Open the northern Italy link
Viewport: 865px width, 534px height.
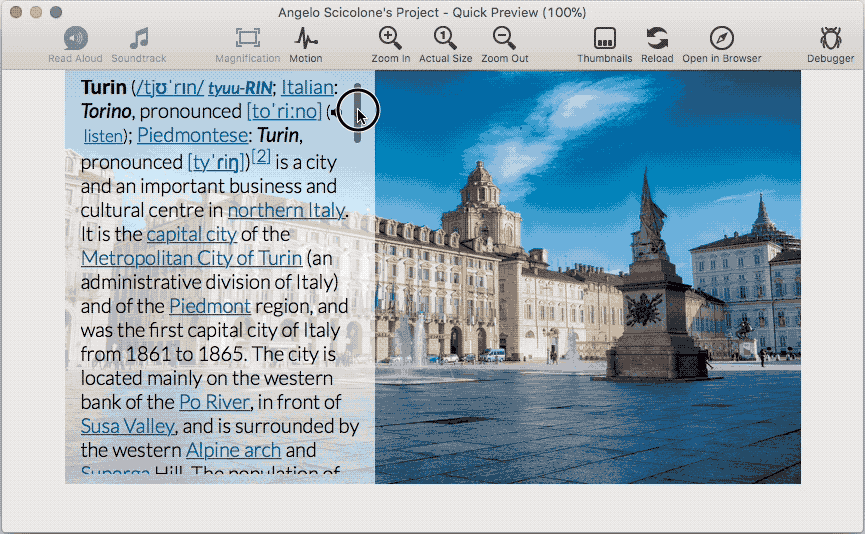[286, 210]
